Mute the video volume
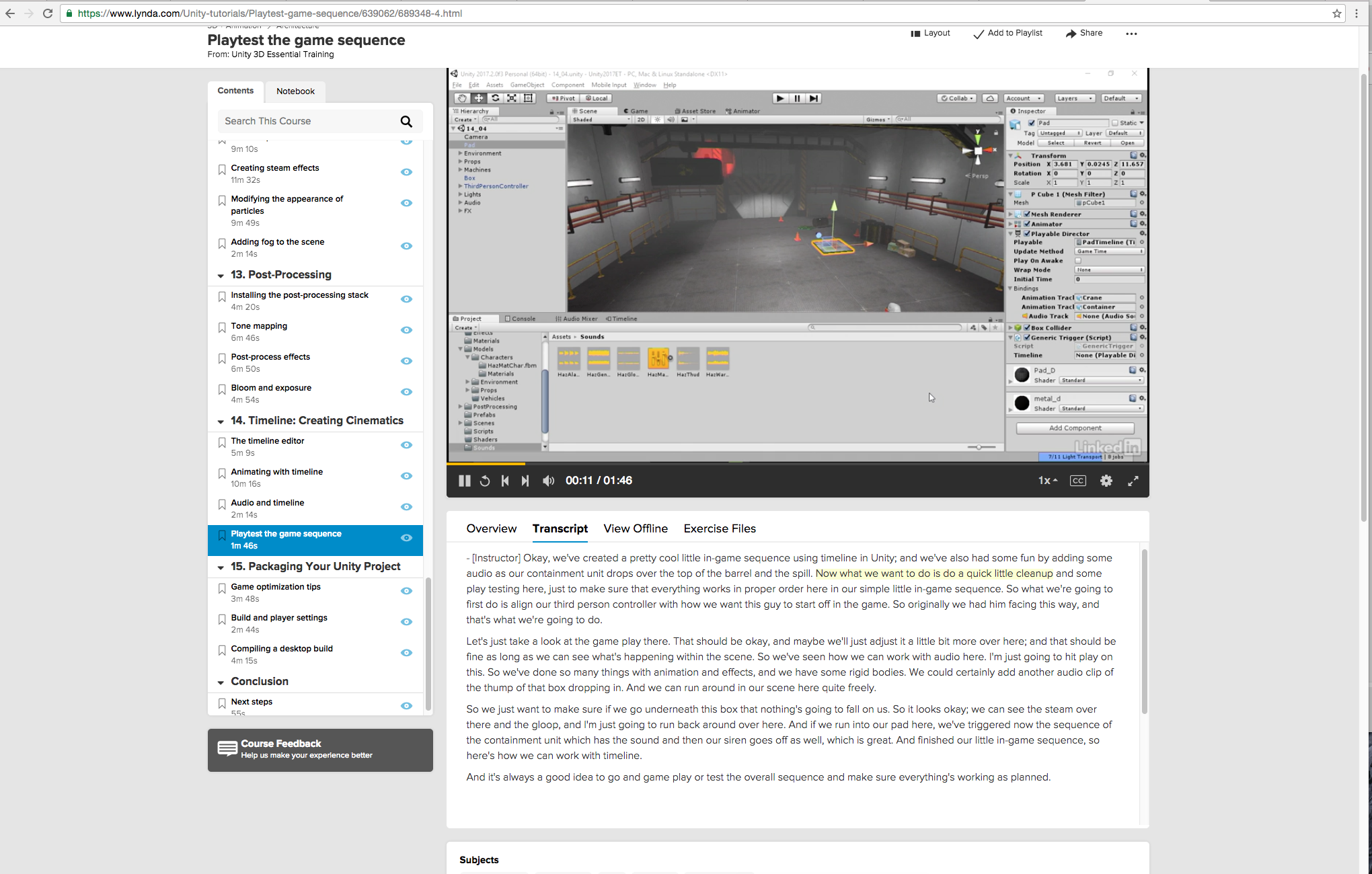The width and height of the screenshot is (1372, 874). (549, 481)
